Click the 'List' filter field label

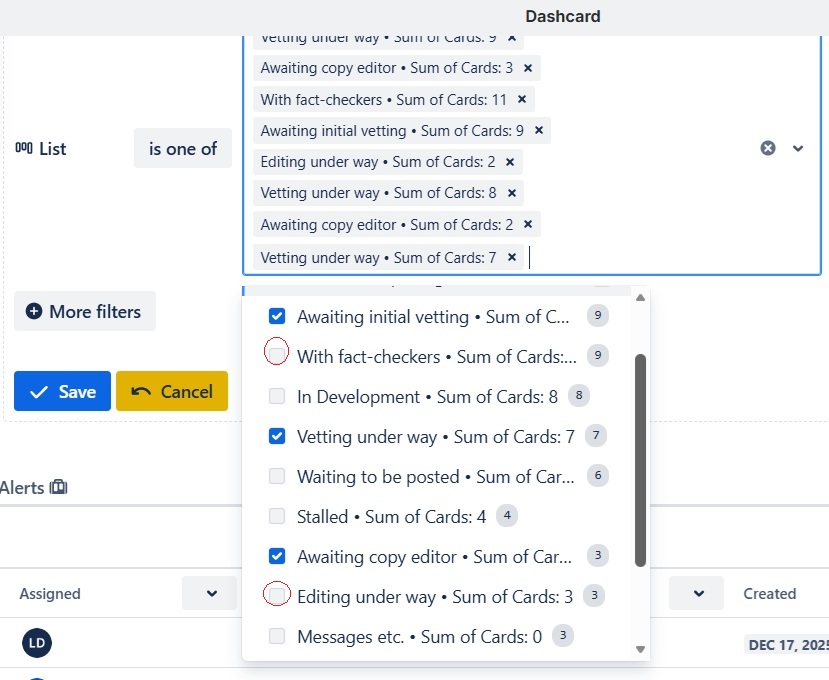(x=53, y=149)
